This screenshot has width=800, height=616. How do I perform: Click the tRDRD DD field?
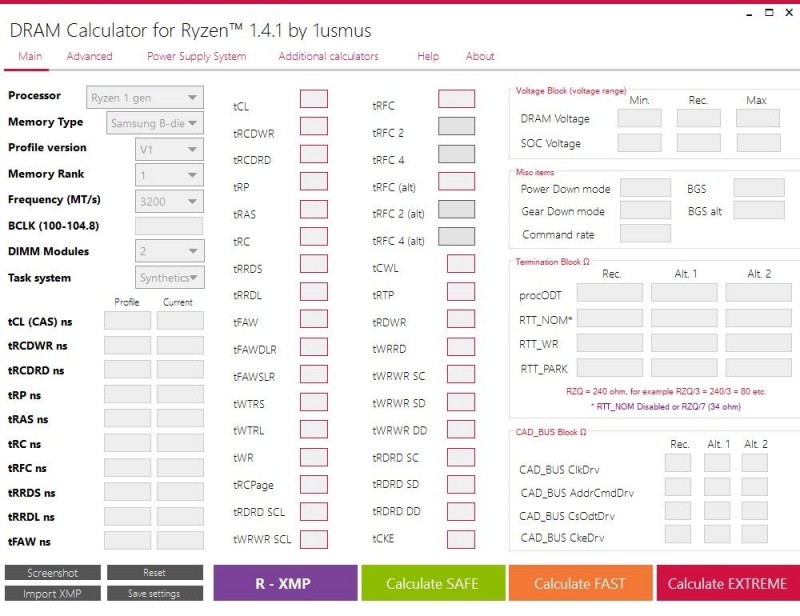coord(461,511)
